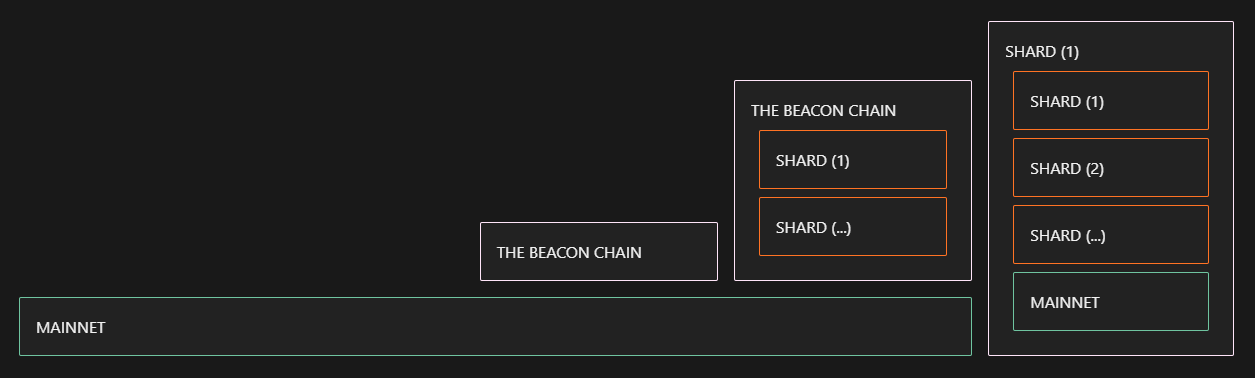This screenshot has width=1255, height=378.
Task: Select SHARD (...) box in the rightmost group
Action: pyautogui.click(x=1111, y=234)
